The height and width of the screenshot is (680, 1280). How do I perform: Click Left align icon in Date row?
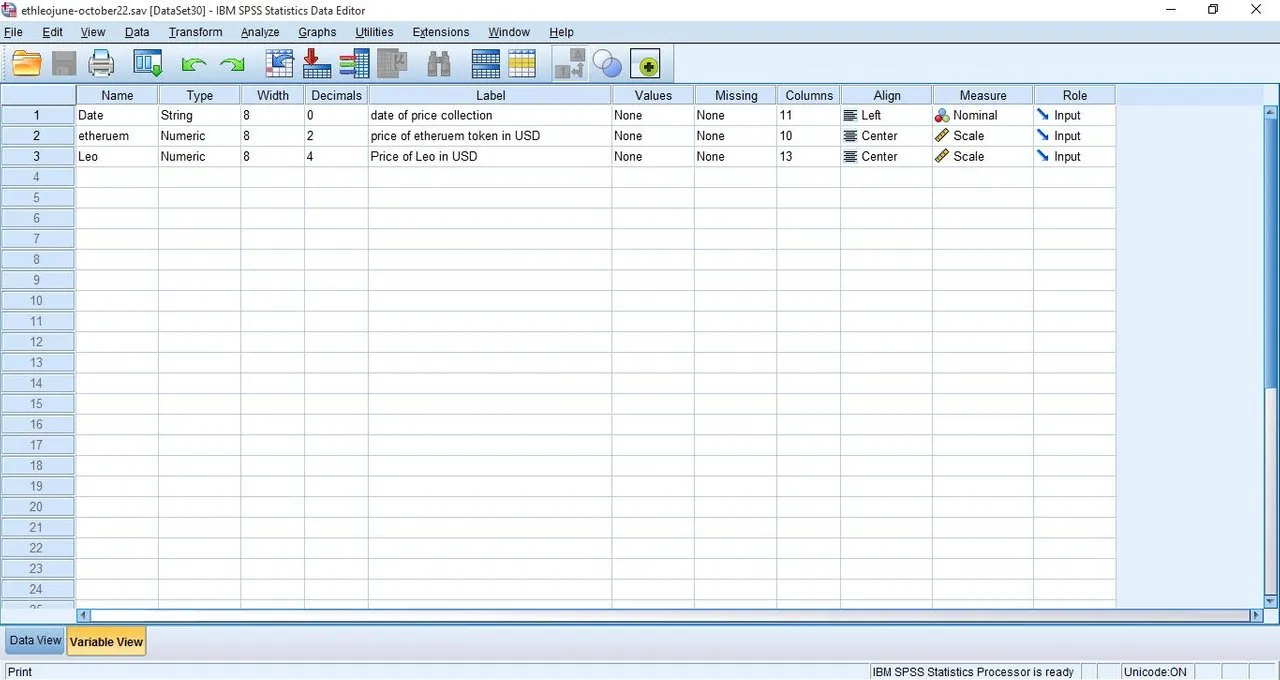(x=851, y=116)
